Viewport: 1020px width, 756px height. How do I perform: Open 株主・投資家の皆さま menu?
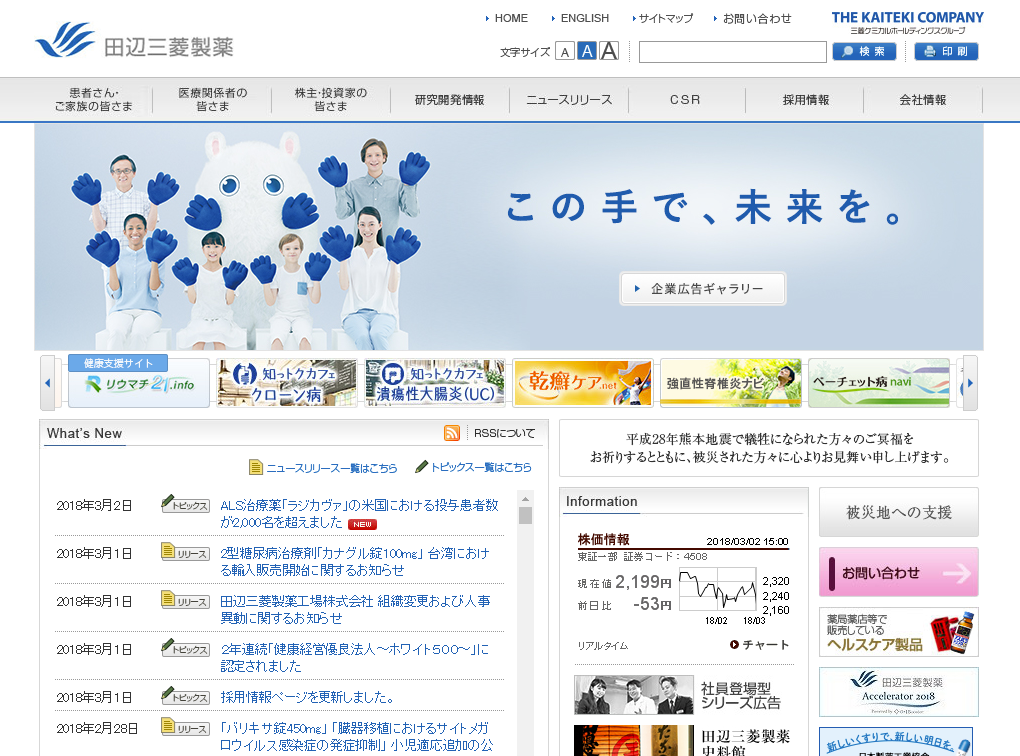[x=331, y=100]
